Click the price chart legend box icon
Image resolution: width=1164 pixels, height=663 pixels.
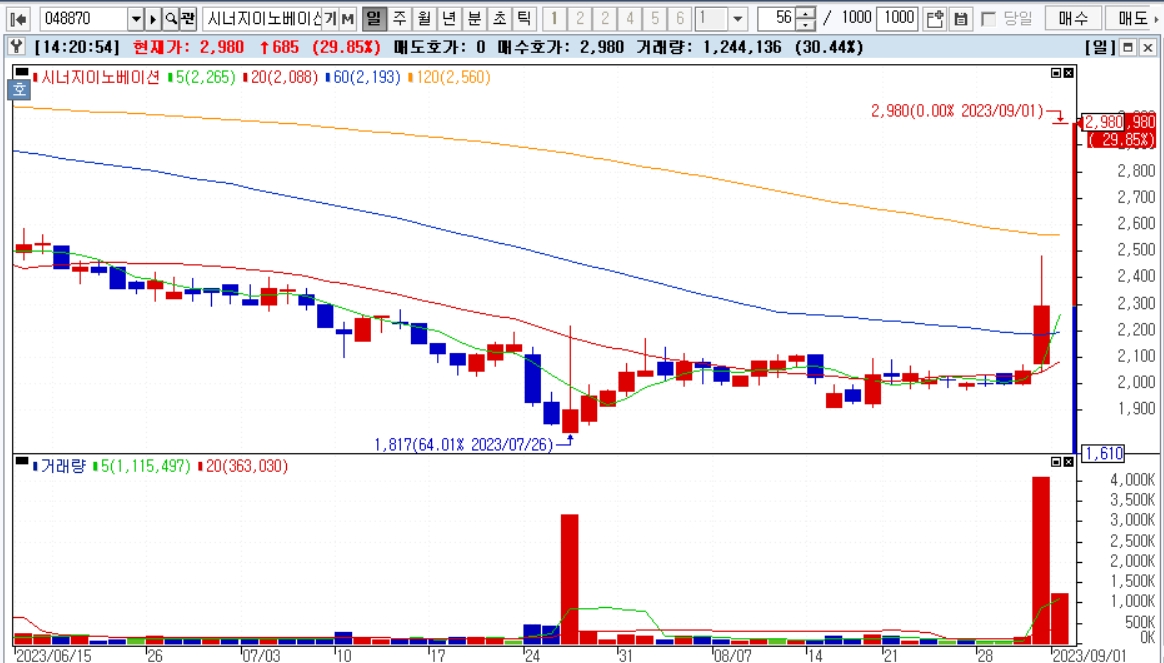[x=22, y=72]
